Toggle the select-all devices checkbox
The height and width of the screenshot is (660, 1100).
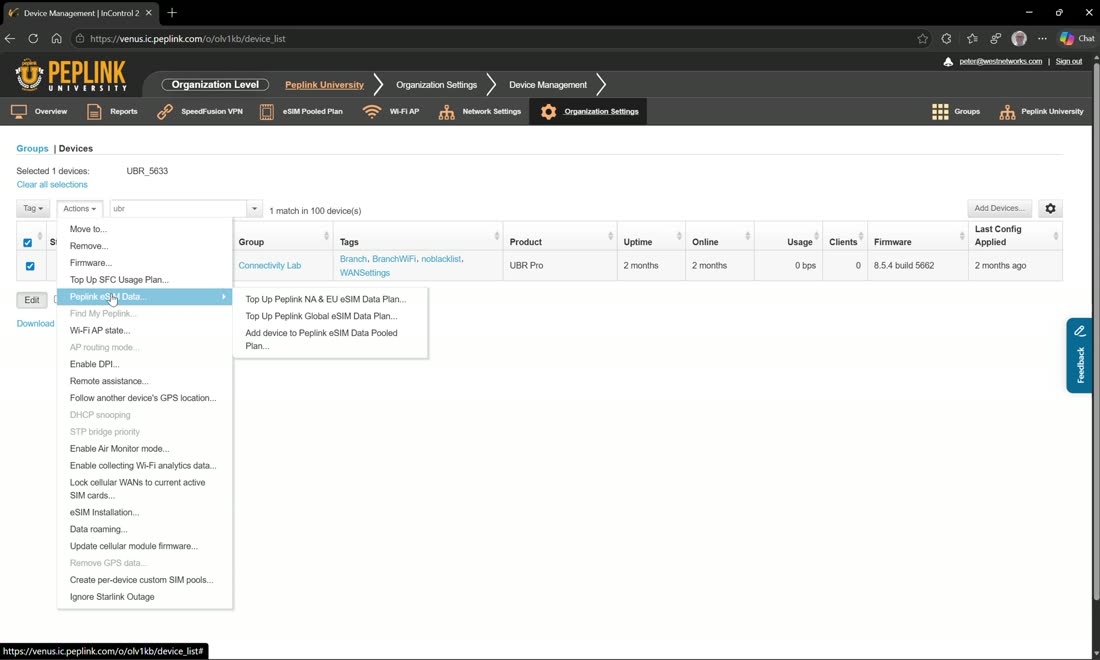coord(27,243)
